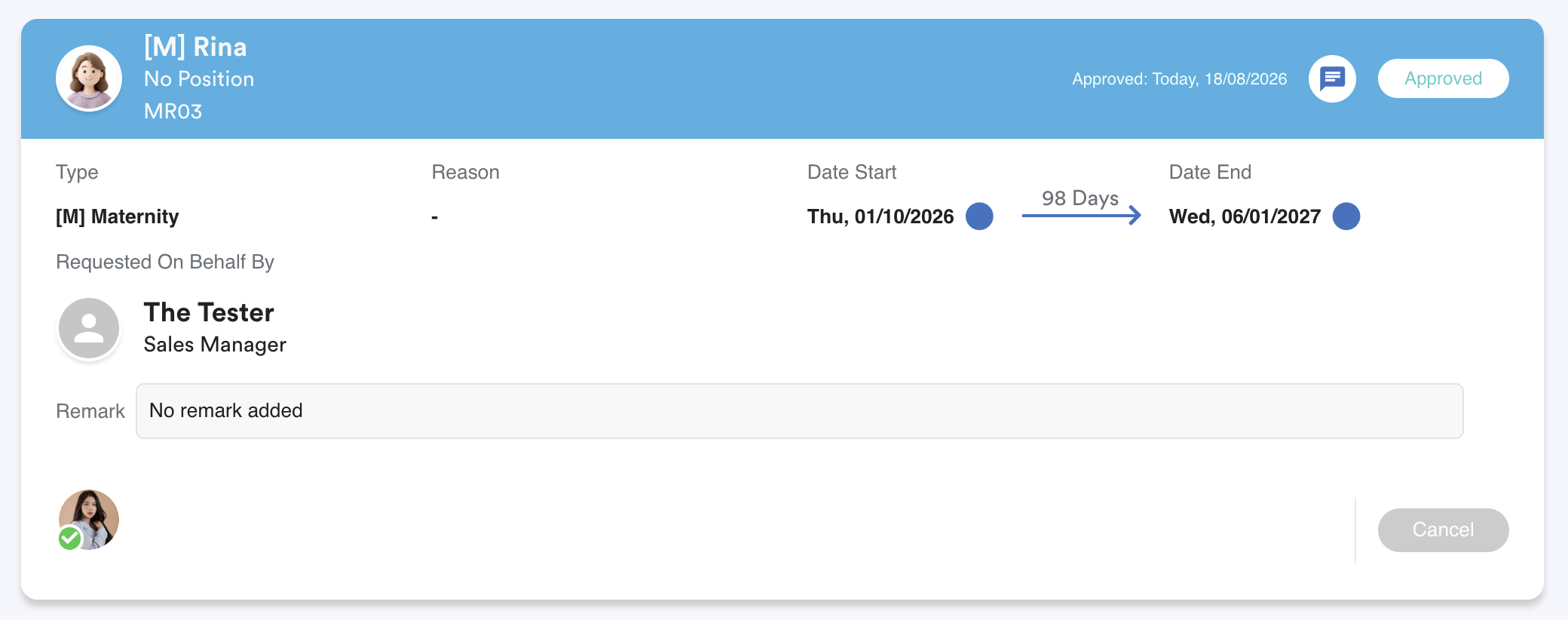The image size is (1568, 620).
Task: Click the 98 Days duration arrow
Action: point(1081,216)
